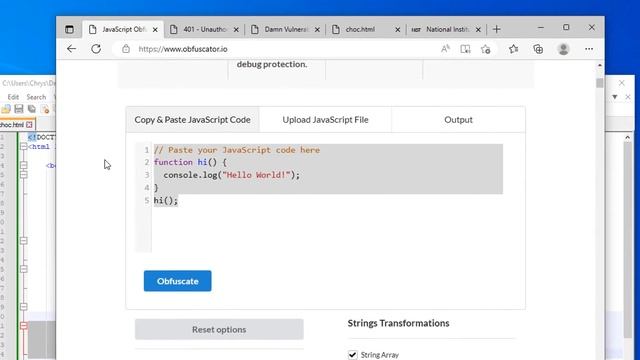Click the Save All icon in Notepad++
The width and height of the screenshot is (640, 360).
[x=31, y=109]
